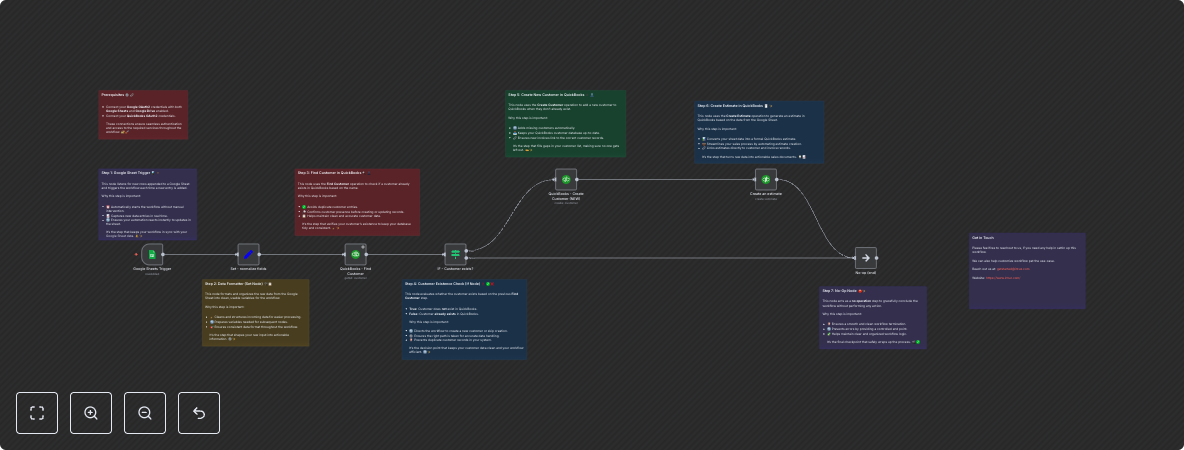Click the Google Sheets Trigger label
Image resolution: width=1184 pixels, height=450 pixels.
pos(152,269)
